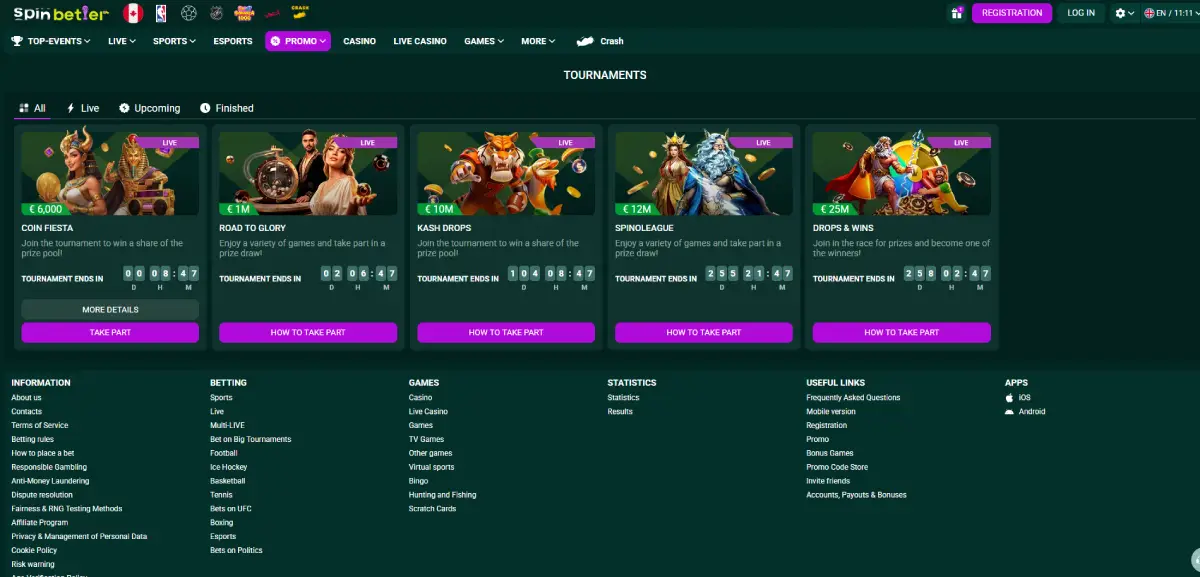Select the Upcoming tournaments tab
The width and height of the screenshot is (1200, 577).
(149, 108)
